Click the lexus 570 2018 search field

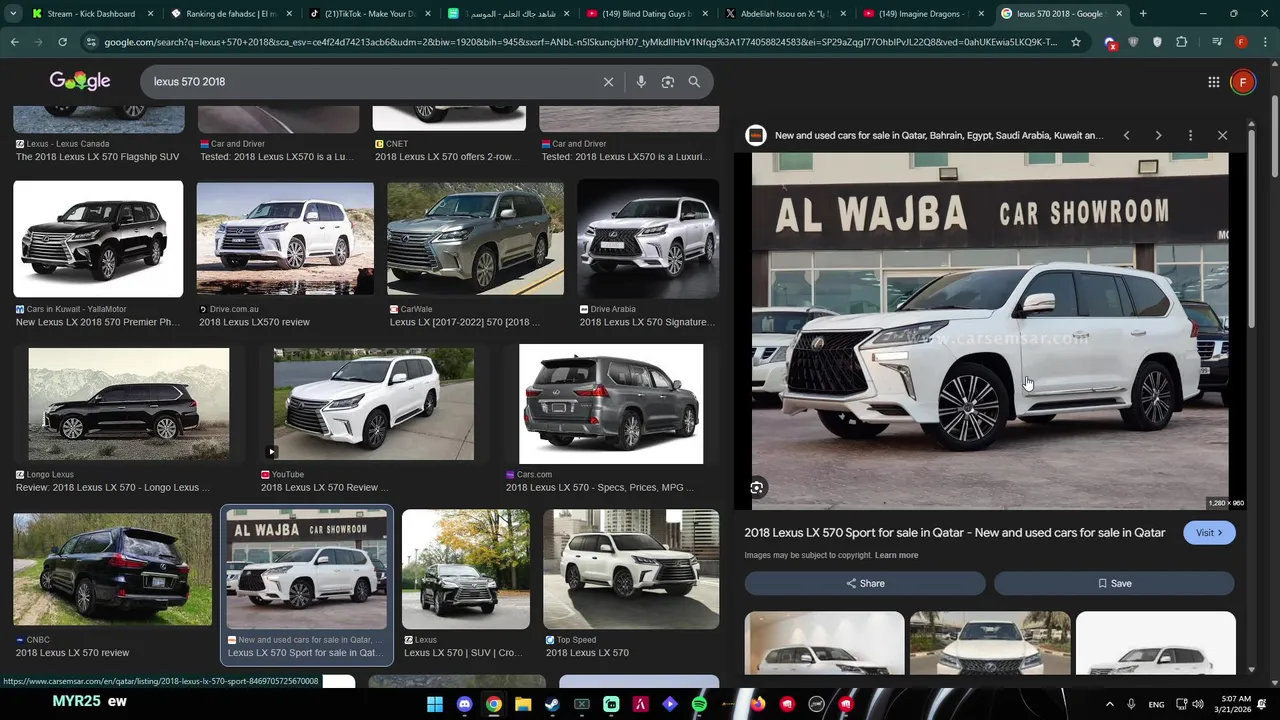(370, 82)
